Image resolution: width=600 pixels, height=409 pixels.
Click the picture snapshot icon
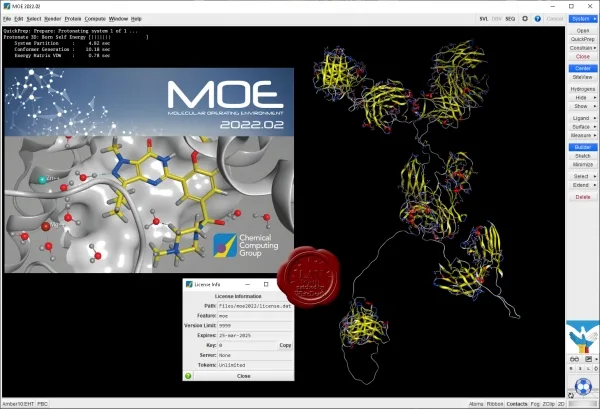(x=589, y=359)
